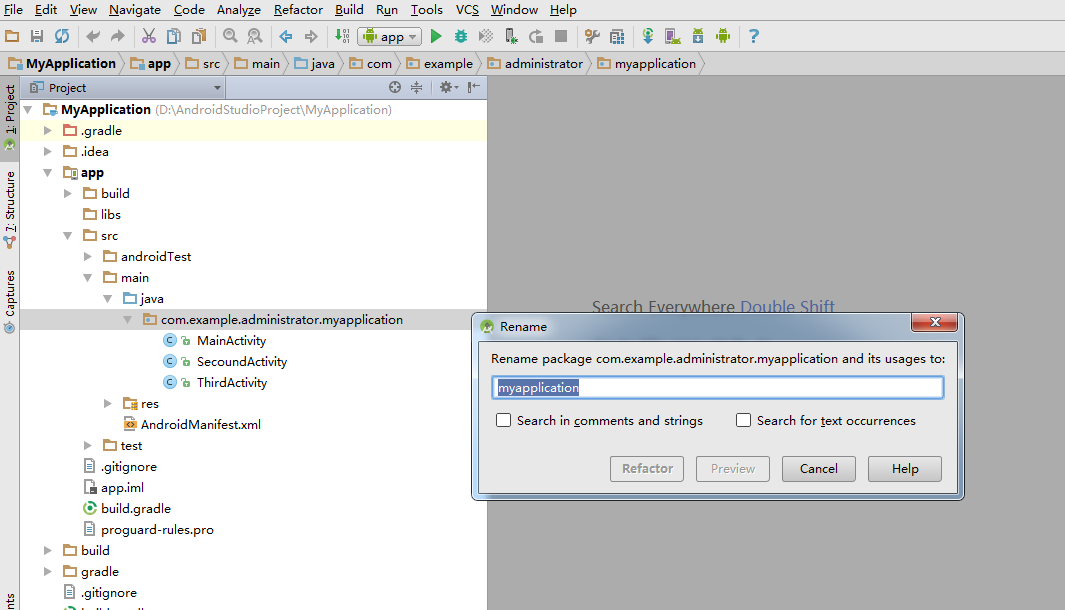The width and height of the screenshot is (1065, 610).
Task: Collapse the MyApplication root node
Action: (x=28, y=109)
